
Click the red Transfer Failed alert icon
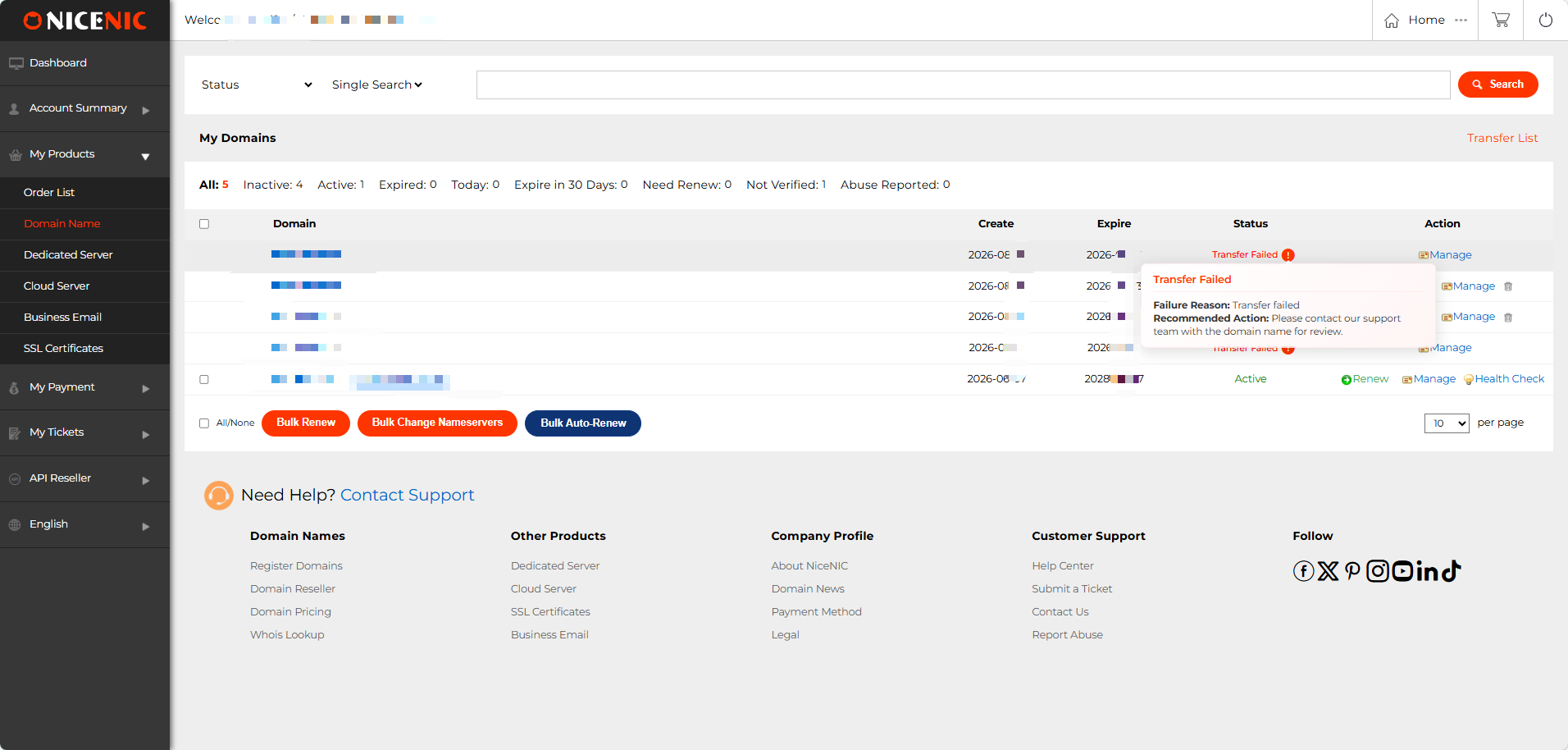pos(1288,255)
